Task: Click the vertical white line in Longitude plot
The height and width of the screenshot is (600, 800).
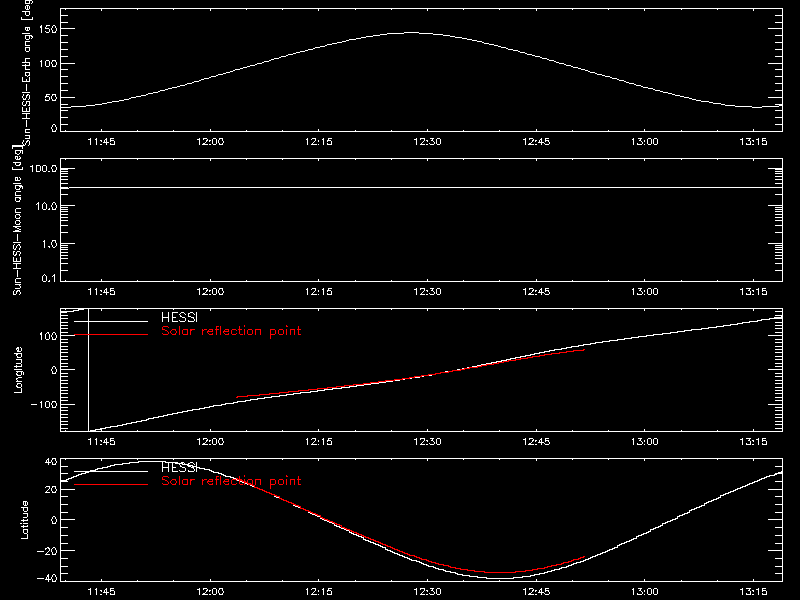Action: point(88,370)
